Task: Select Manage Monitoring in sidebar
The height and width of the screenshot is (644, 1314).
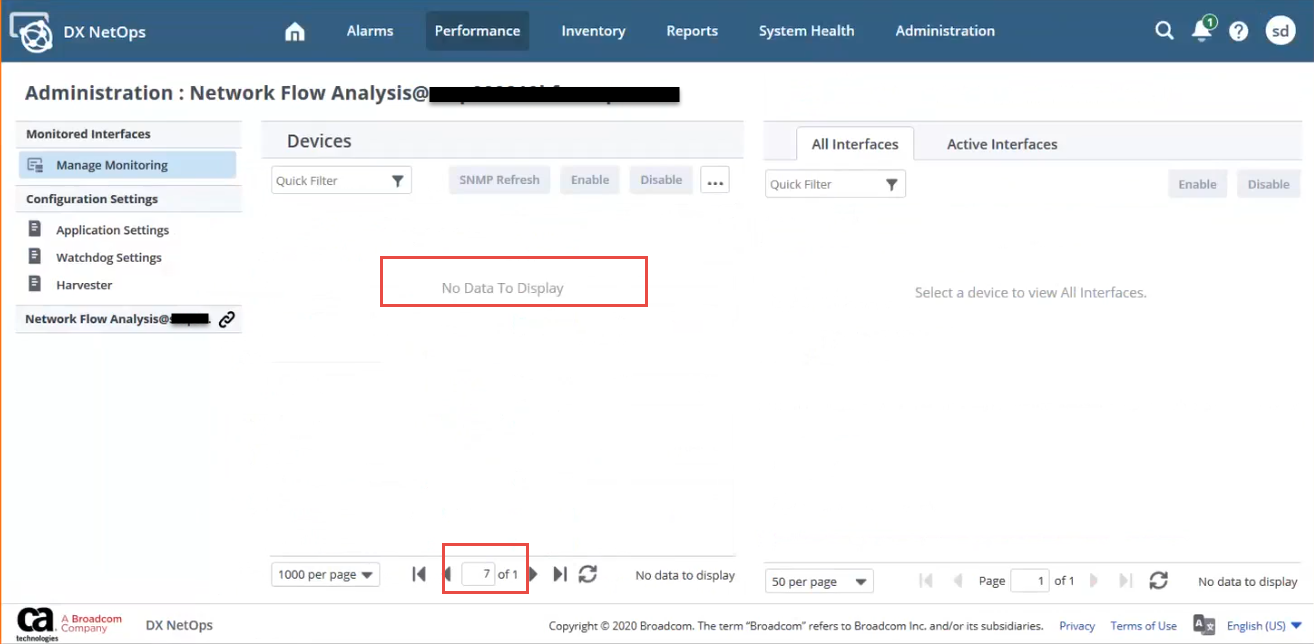Action: click(x=127, y=165)
